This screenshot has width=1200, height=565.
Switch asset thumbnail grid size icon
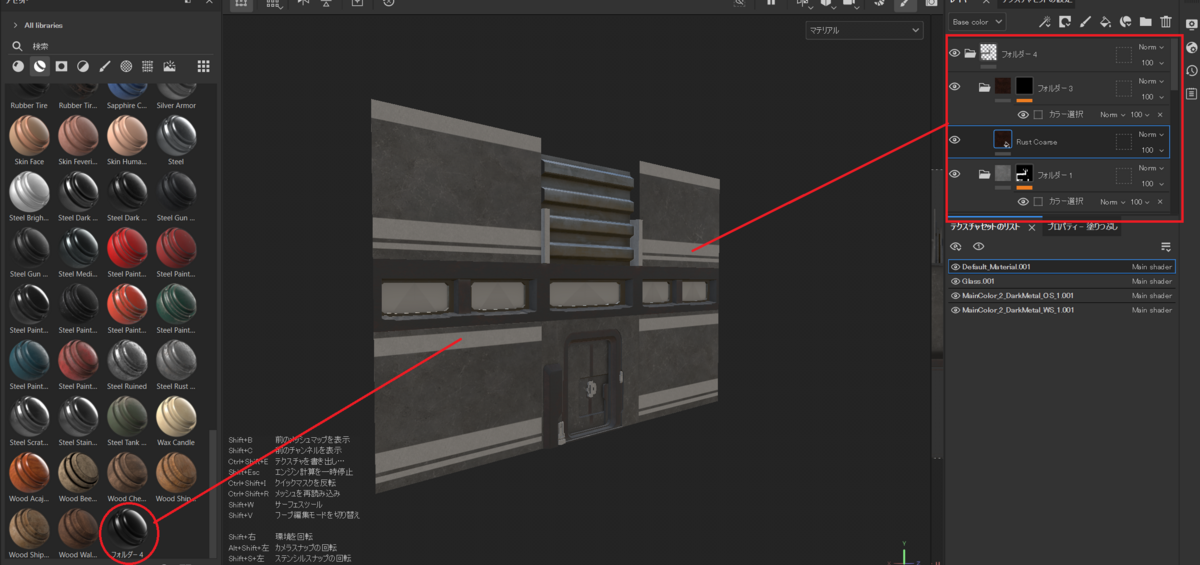203,66
